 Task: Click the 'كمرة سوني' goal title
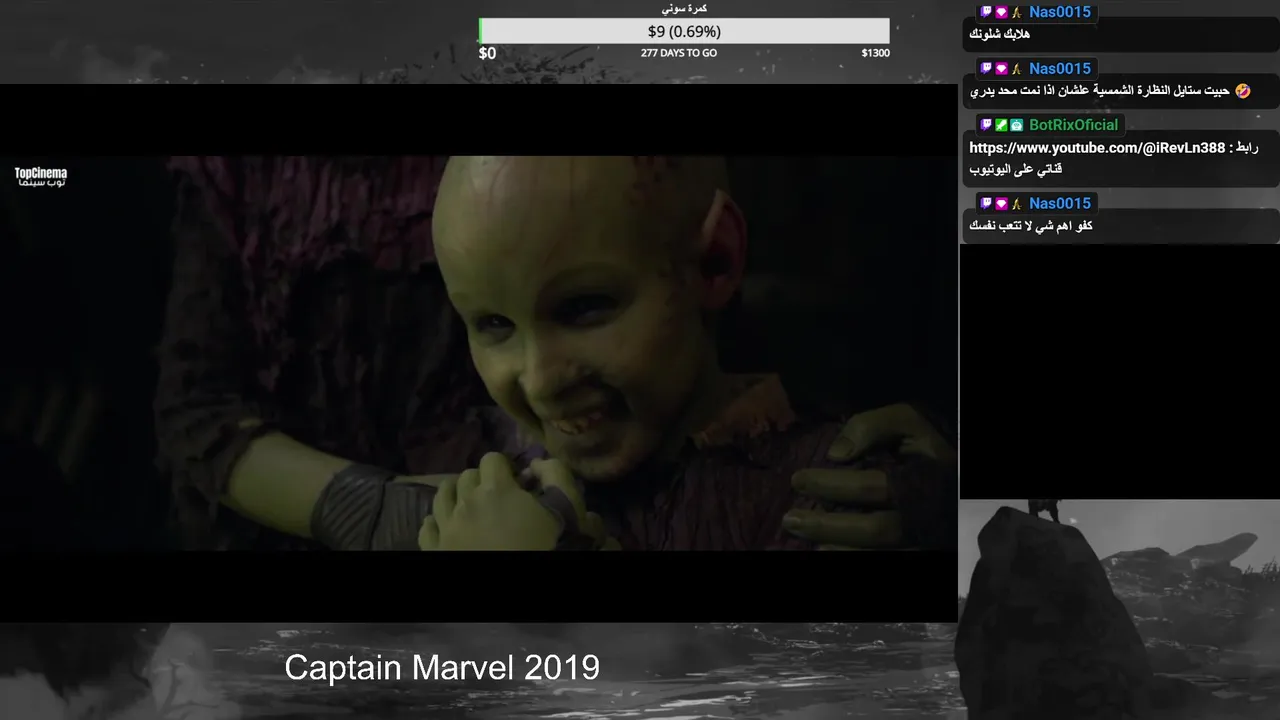click(x=684, y=8)
